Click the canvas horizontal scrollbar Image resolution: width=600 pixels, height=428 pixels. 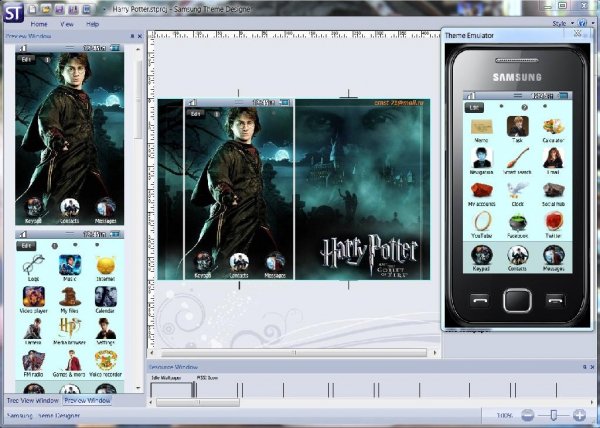pyautogui.click(x=293, y=353)
